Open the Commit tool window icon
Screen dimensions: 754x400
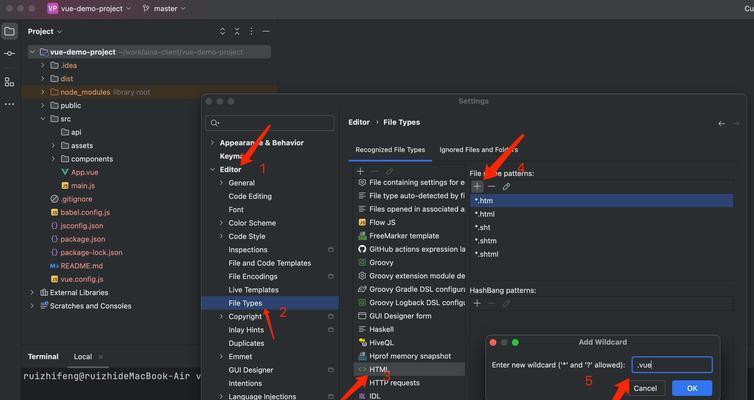9,53
